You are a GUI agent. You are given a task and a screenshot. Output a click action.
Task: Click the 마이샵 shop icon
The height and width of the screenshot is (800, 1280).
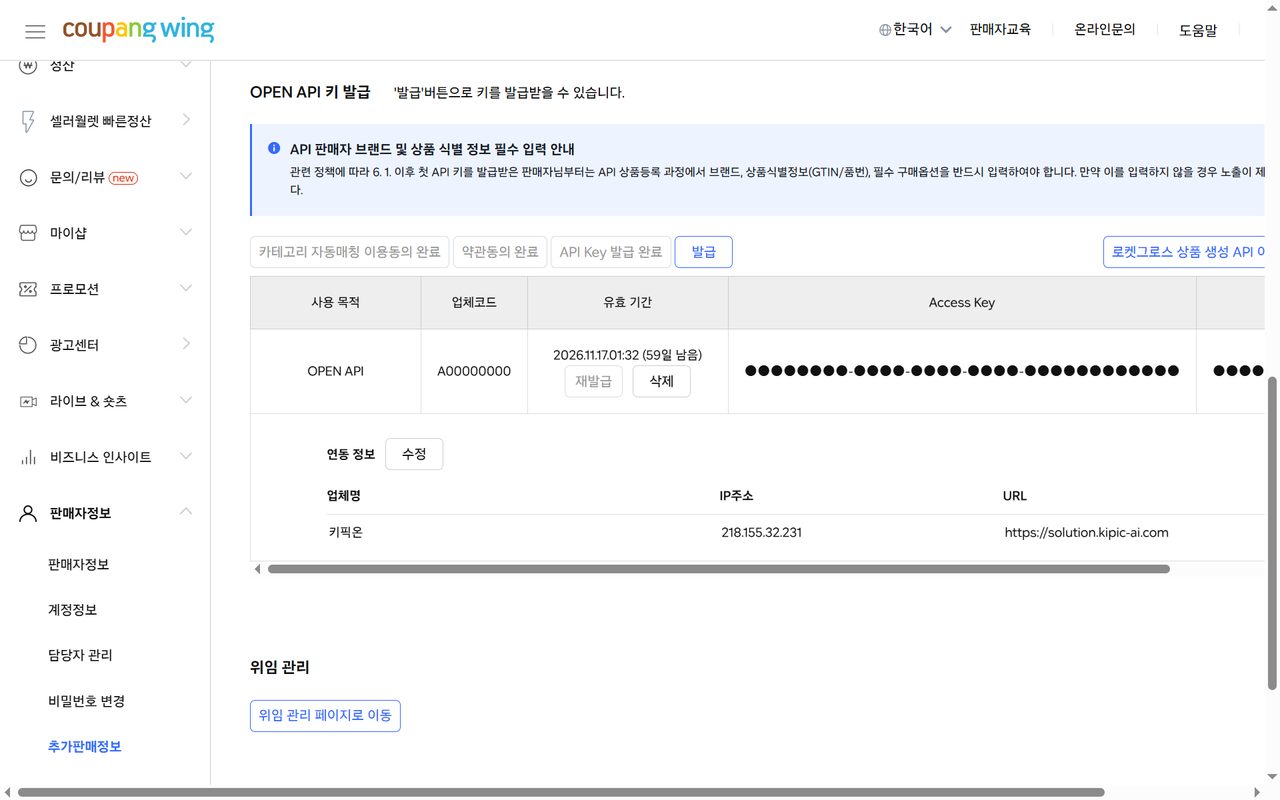28,233
